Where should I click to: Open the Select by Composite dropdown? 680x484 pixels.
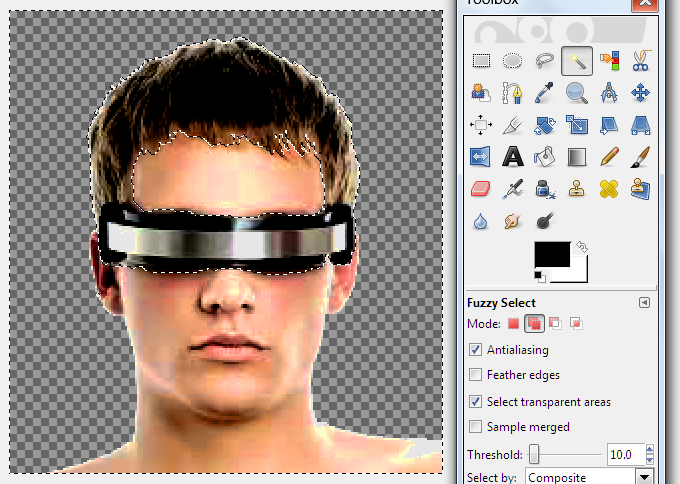590,477
